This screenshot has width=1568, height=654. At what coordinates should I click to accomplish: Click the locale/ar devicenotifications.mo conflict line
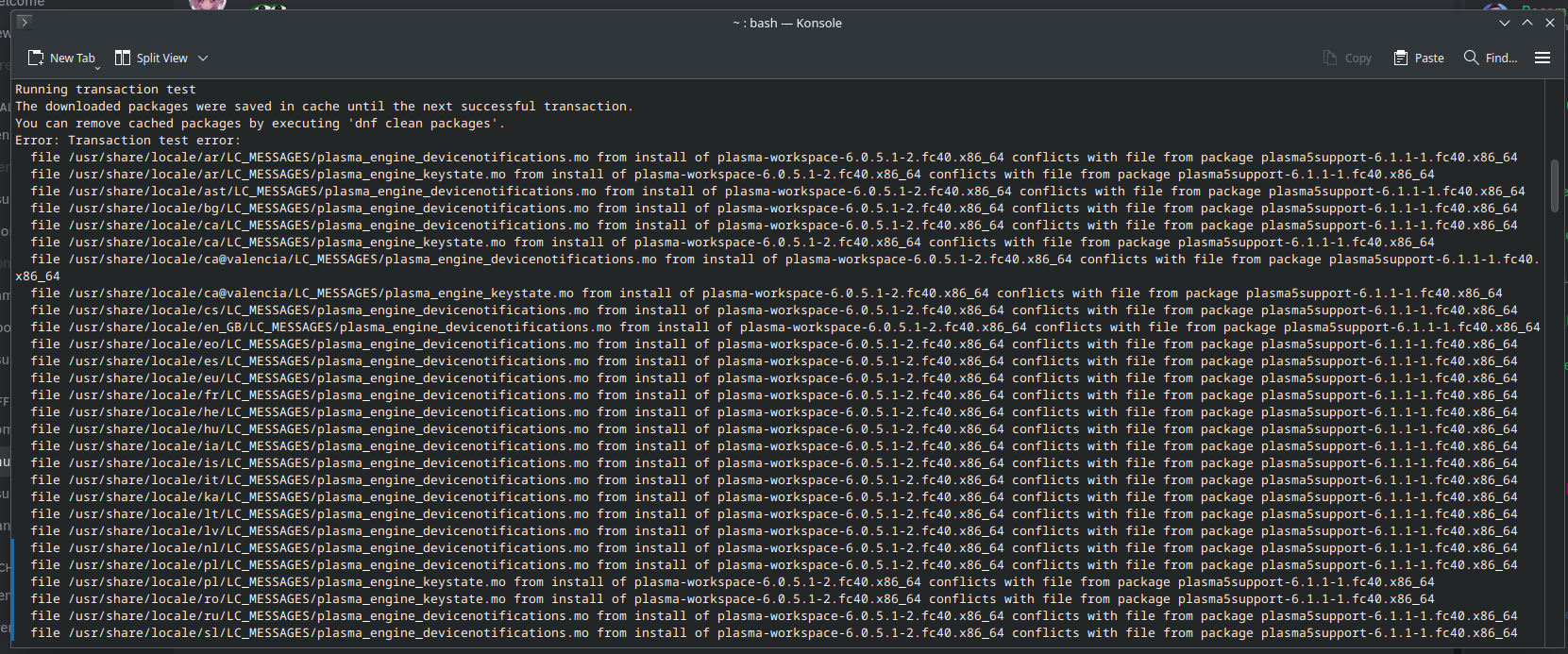click(774, 158)
